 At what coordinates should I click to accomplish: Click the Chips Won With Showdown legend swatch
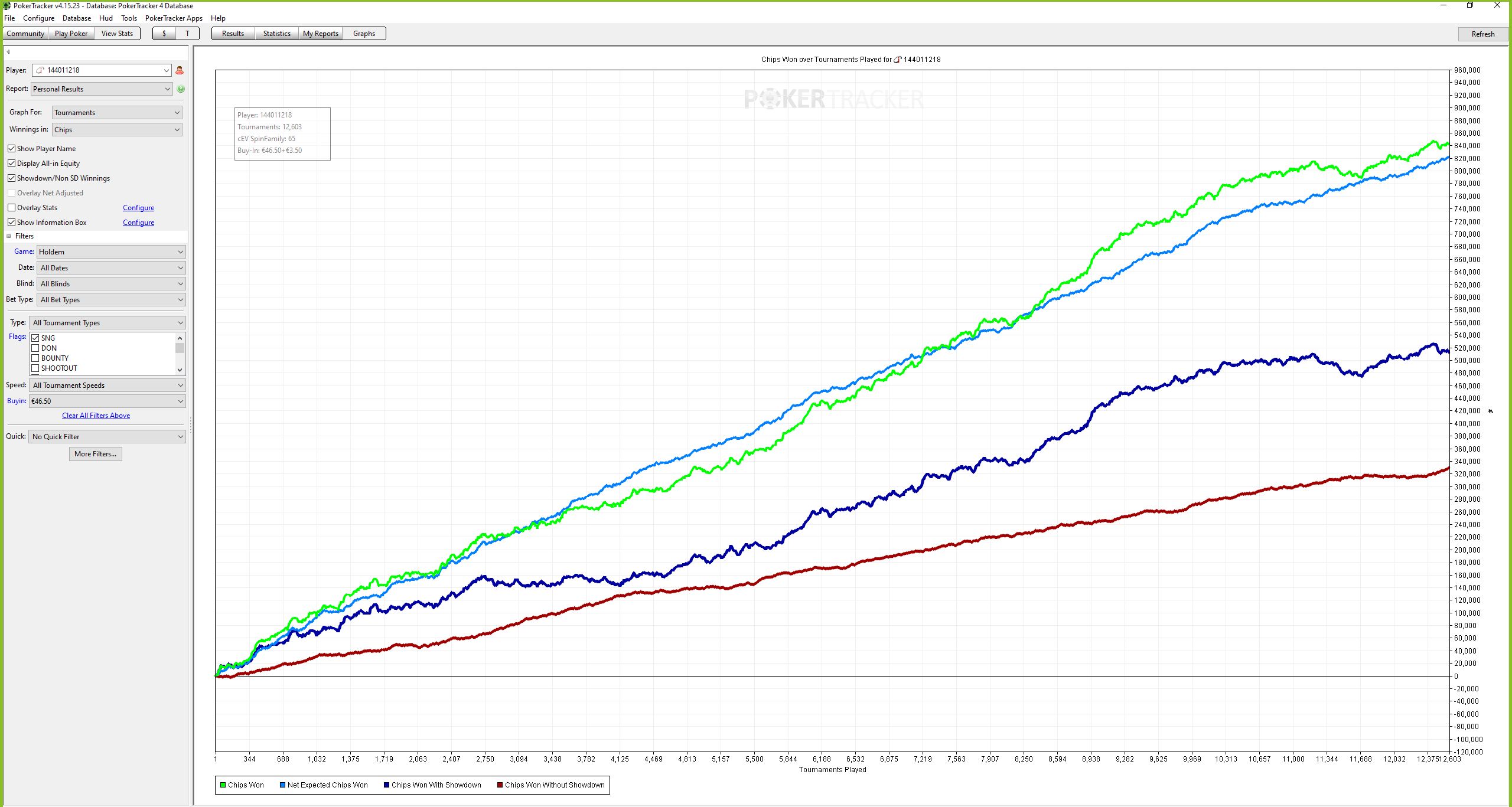(387, 785)
